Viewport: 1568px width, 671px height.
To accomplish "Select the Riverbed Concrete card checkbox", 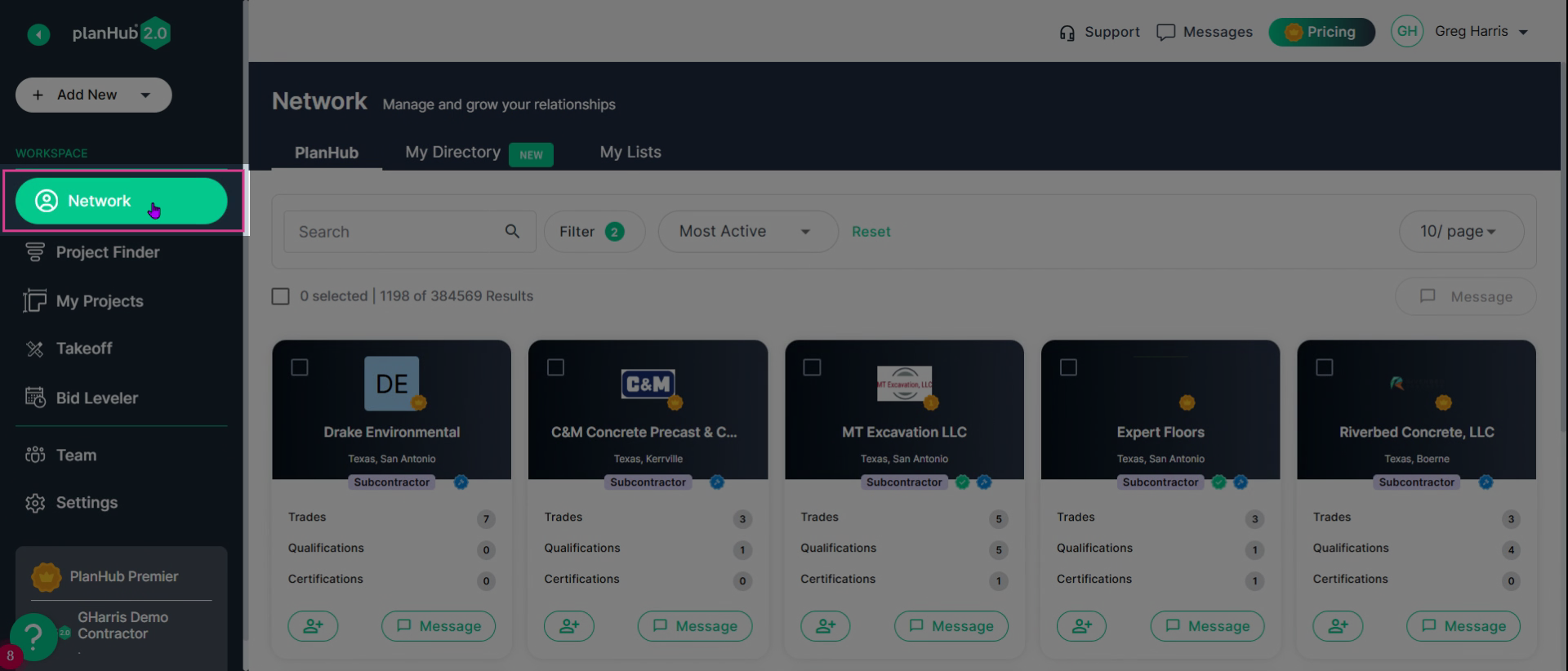I will pyautogui.click(x=1325, y=367).
